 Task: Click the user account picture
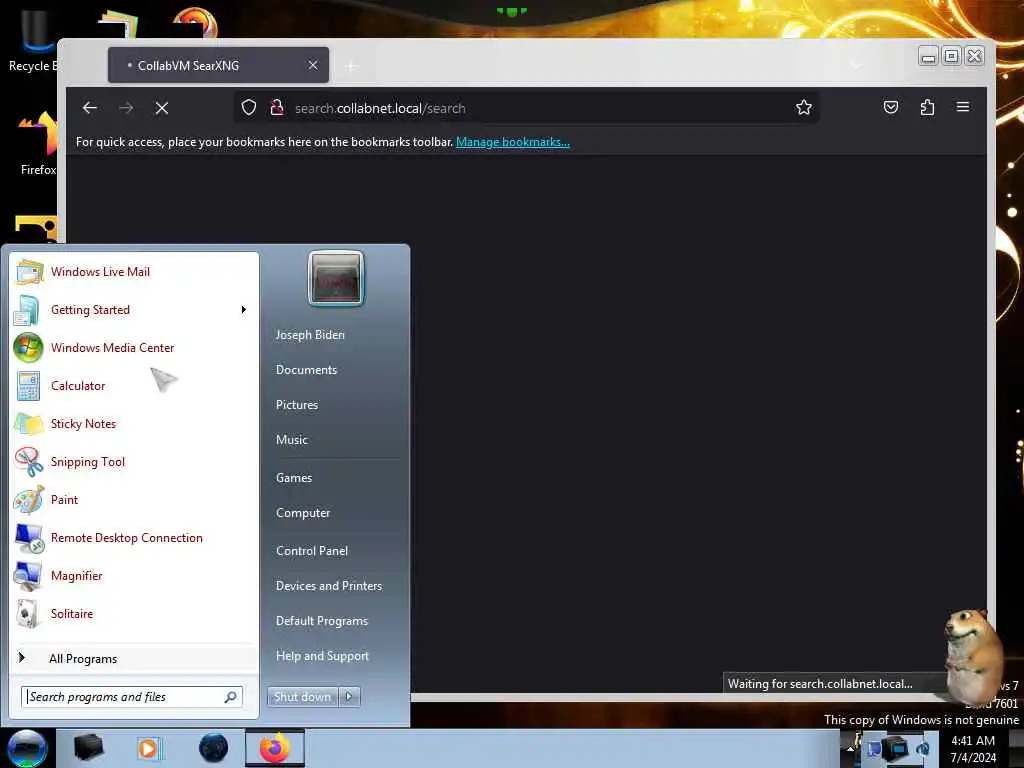[336, 278]
